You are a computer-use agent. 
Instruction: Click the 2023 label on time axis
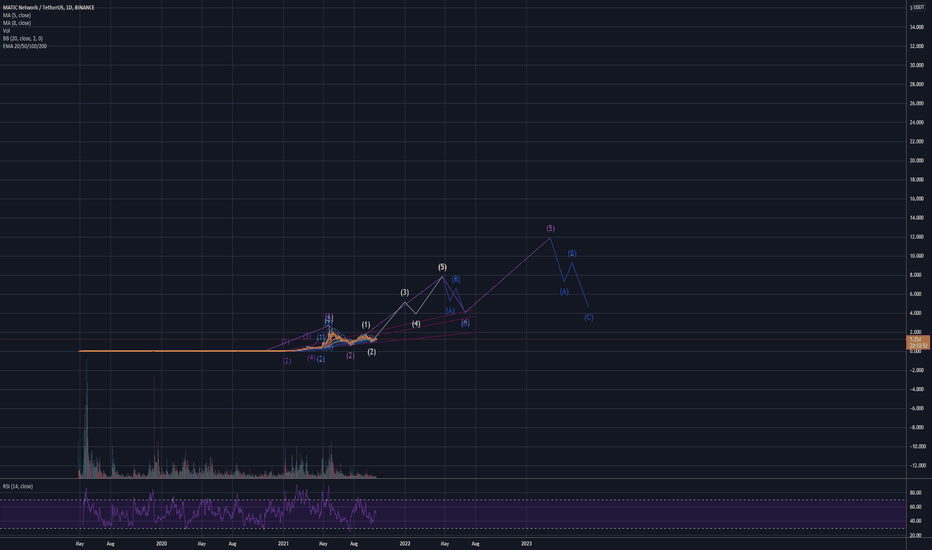click(526, 543)
